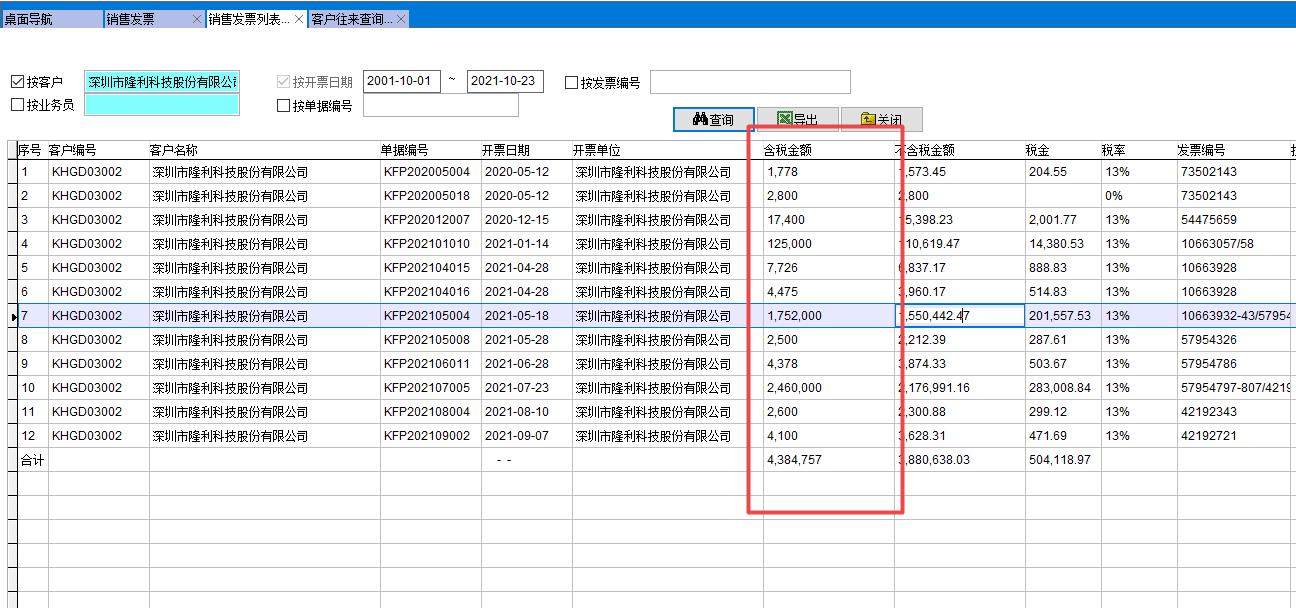1296x608 pixels.
Task: Click the 关闭 close button
Action: pos(881,119)
